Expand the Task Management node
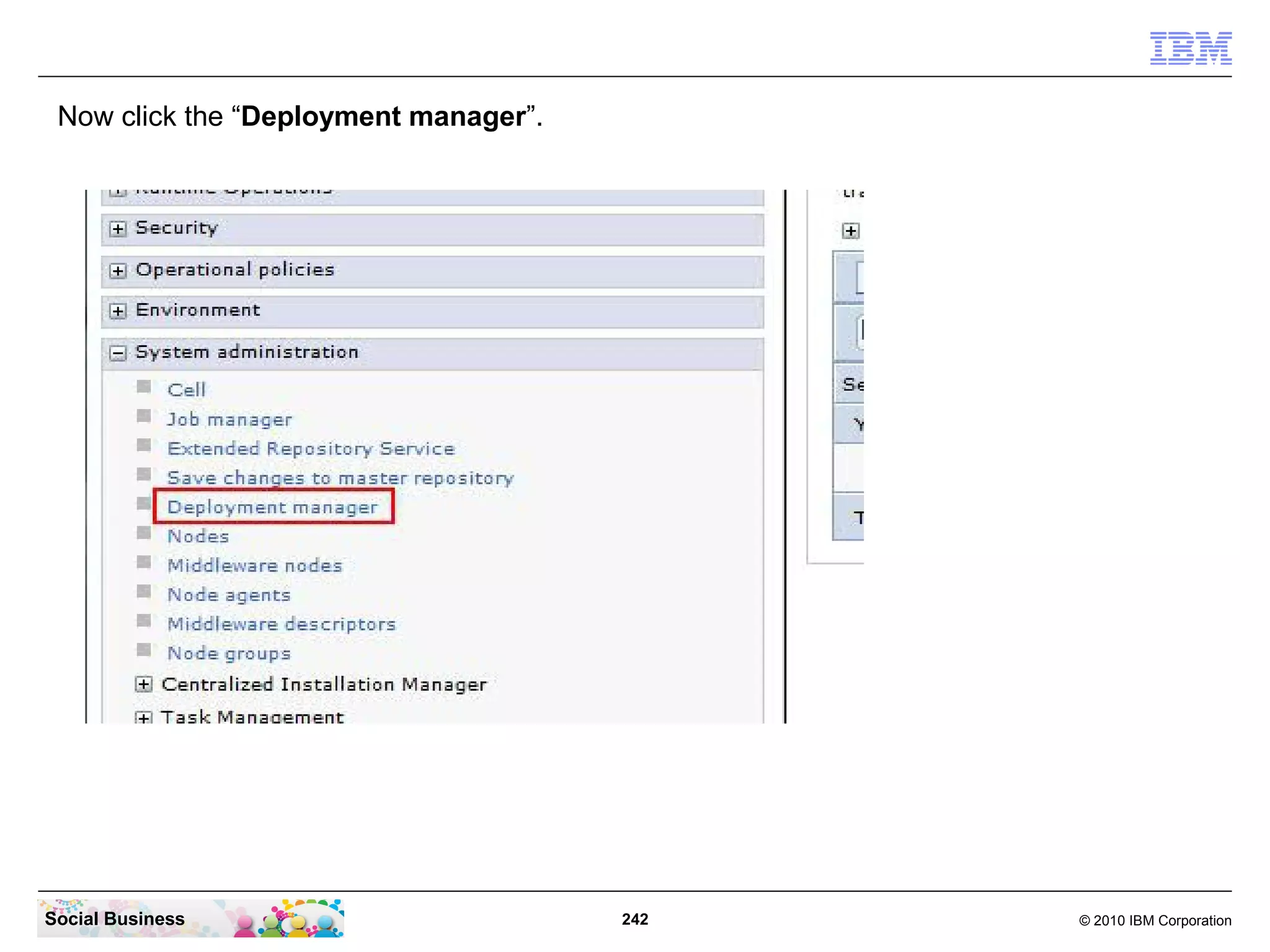The width and height of the screenshot is (1270, 952). point(144,718)
